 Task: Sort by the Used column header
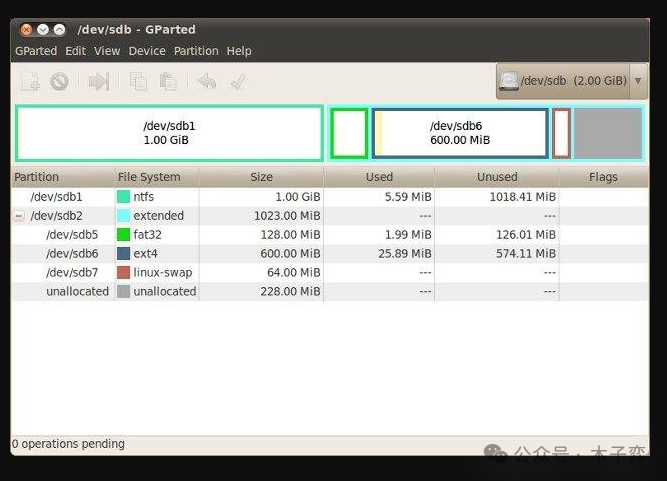[x=379, y=177]
